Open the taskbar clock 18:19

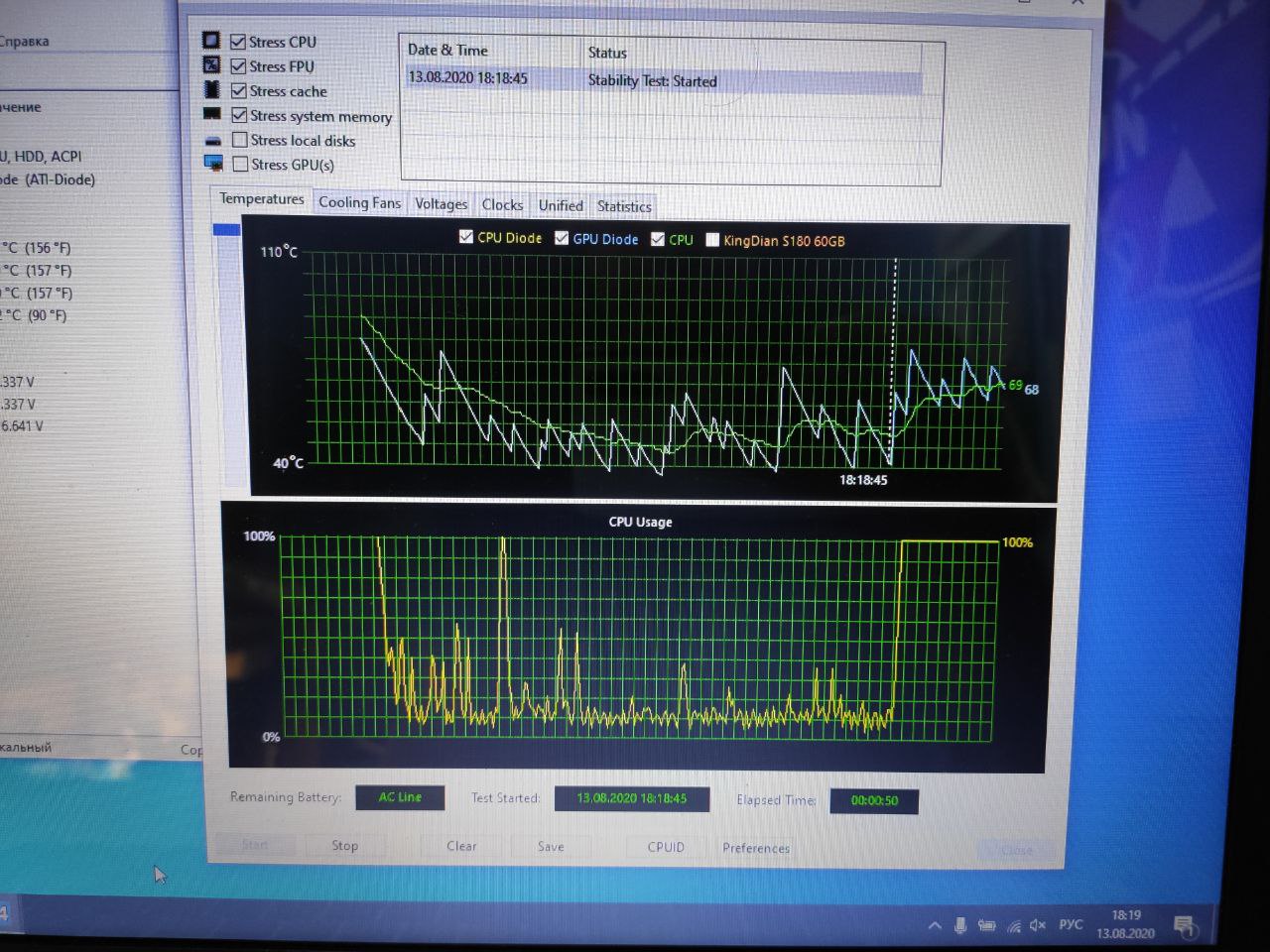point(1126,924)
